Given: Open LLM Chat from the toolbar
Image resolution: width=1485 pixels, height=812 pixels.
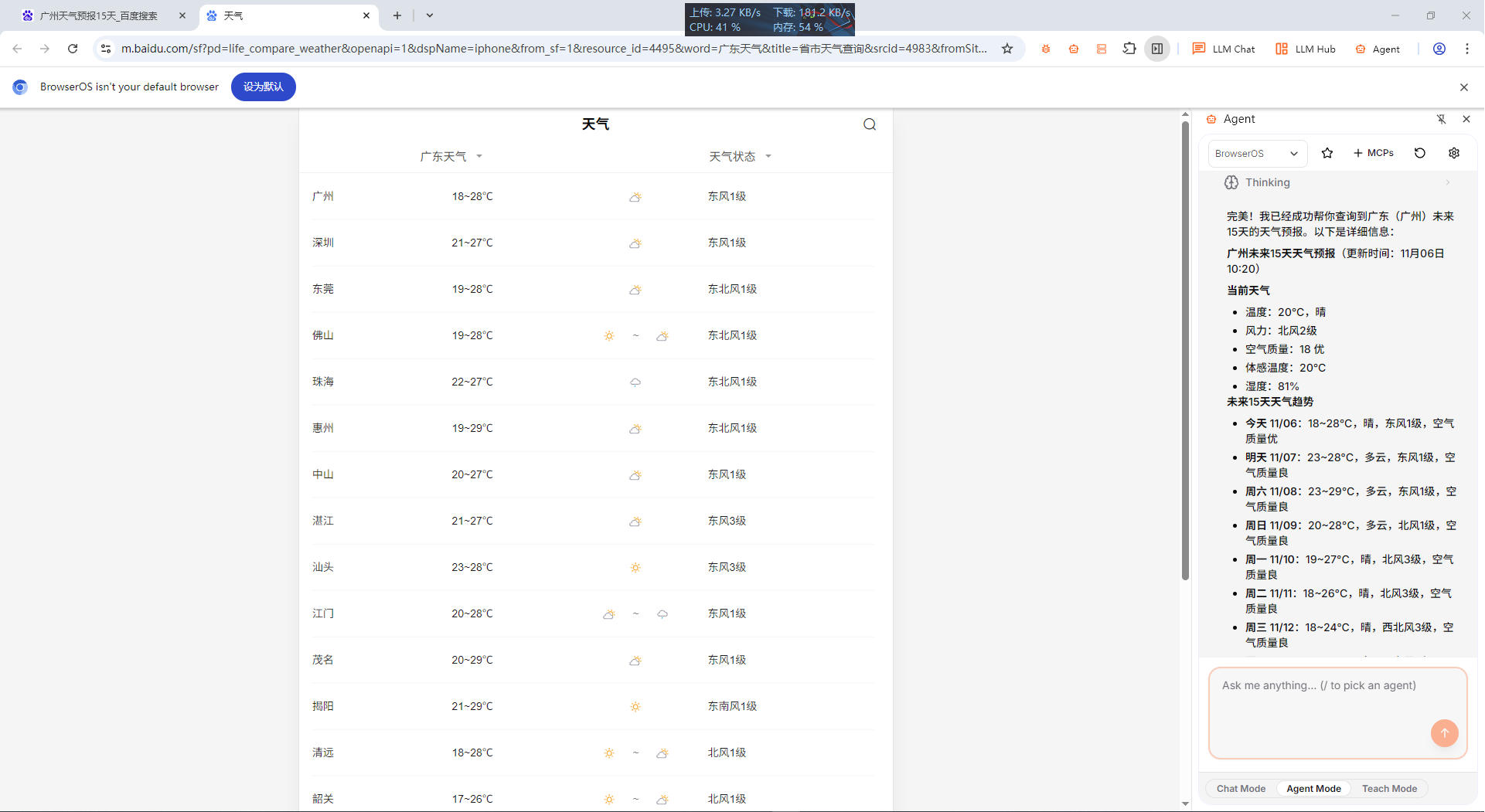Looking at the screenshot, I should coord(1224,49).
